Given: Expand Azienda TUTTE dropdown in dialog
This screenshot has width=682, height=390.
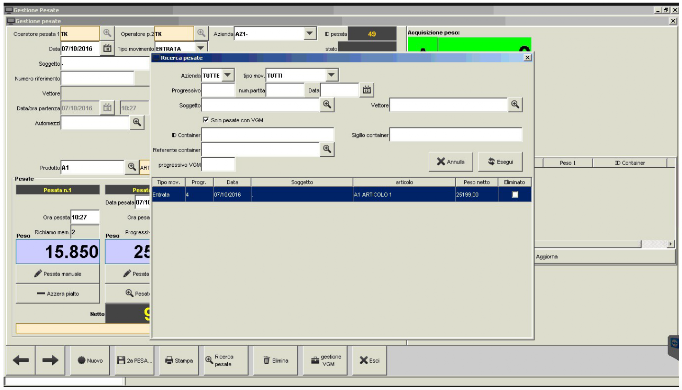Looking at the screenshot, I should [228, 75].
